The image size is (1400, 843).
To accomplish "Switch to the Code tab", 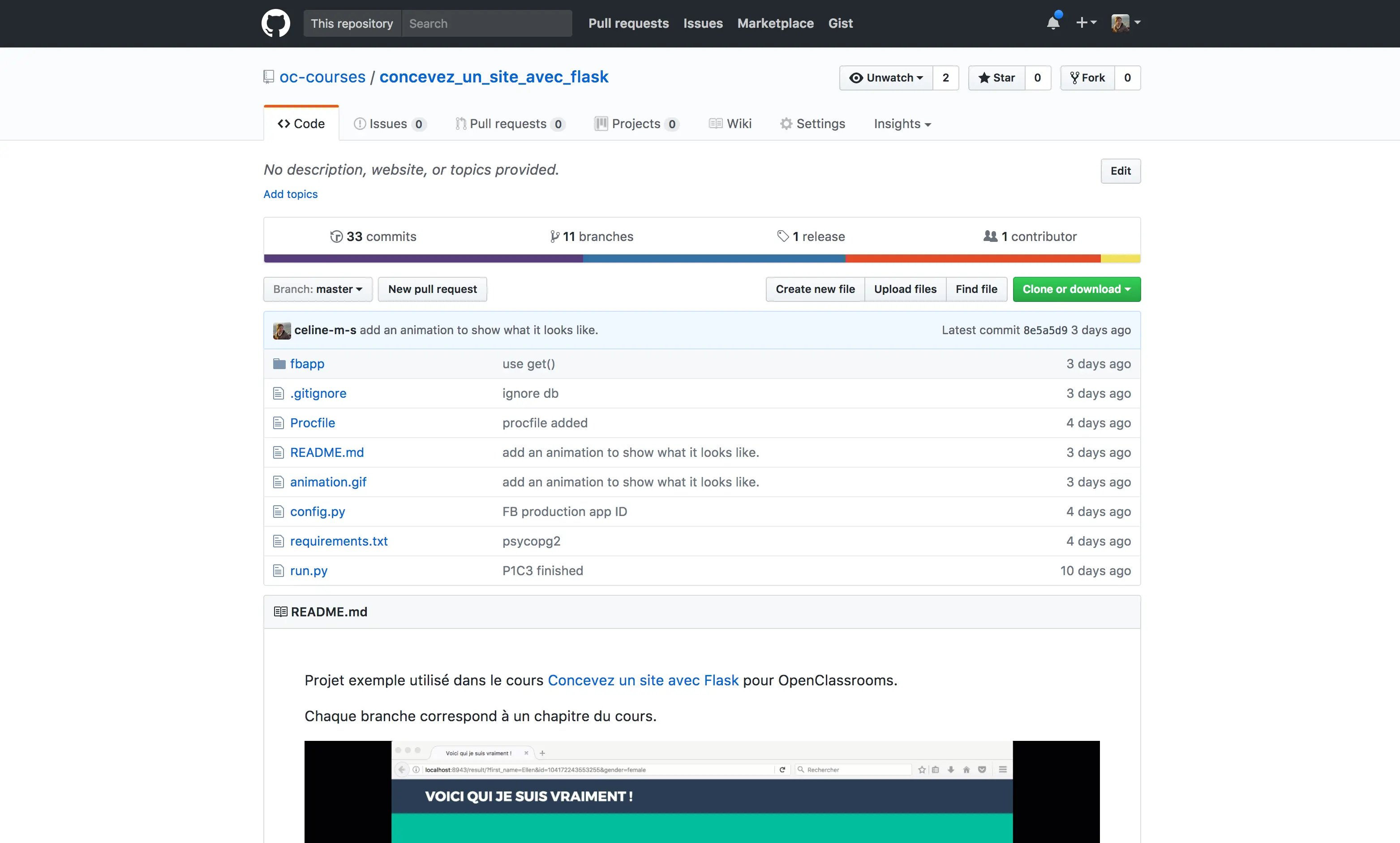I will pyautogui.click(x=301, y=123).
